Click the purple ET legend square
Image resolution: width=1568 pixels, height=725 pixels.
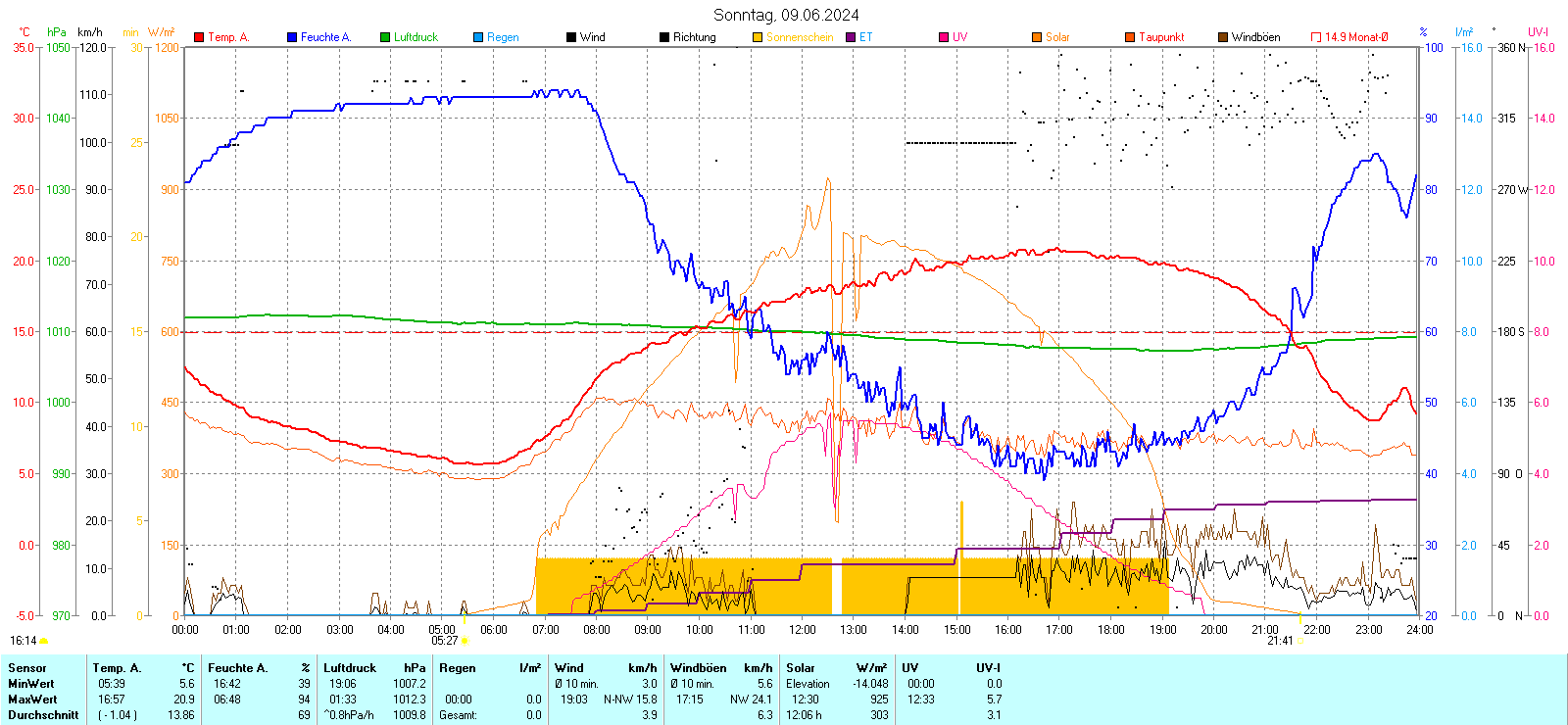(x=851, y=37)
